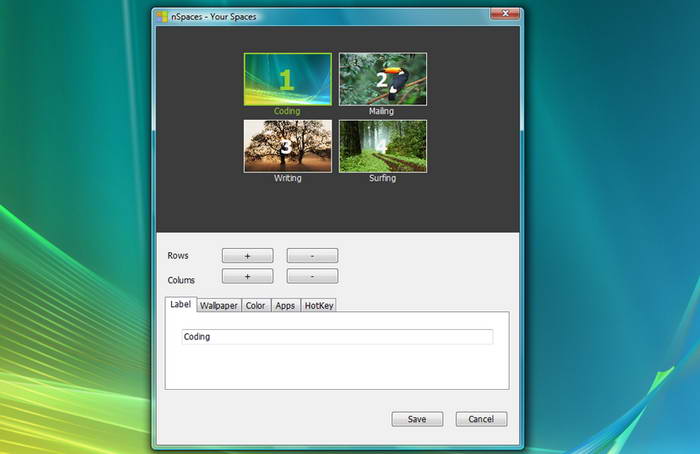
Task: Cancel the changes
Action: (x=481, y=419)
